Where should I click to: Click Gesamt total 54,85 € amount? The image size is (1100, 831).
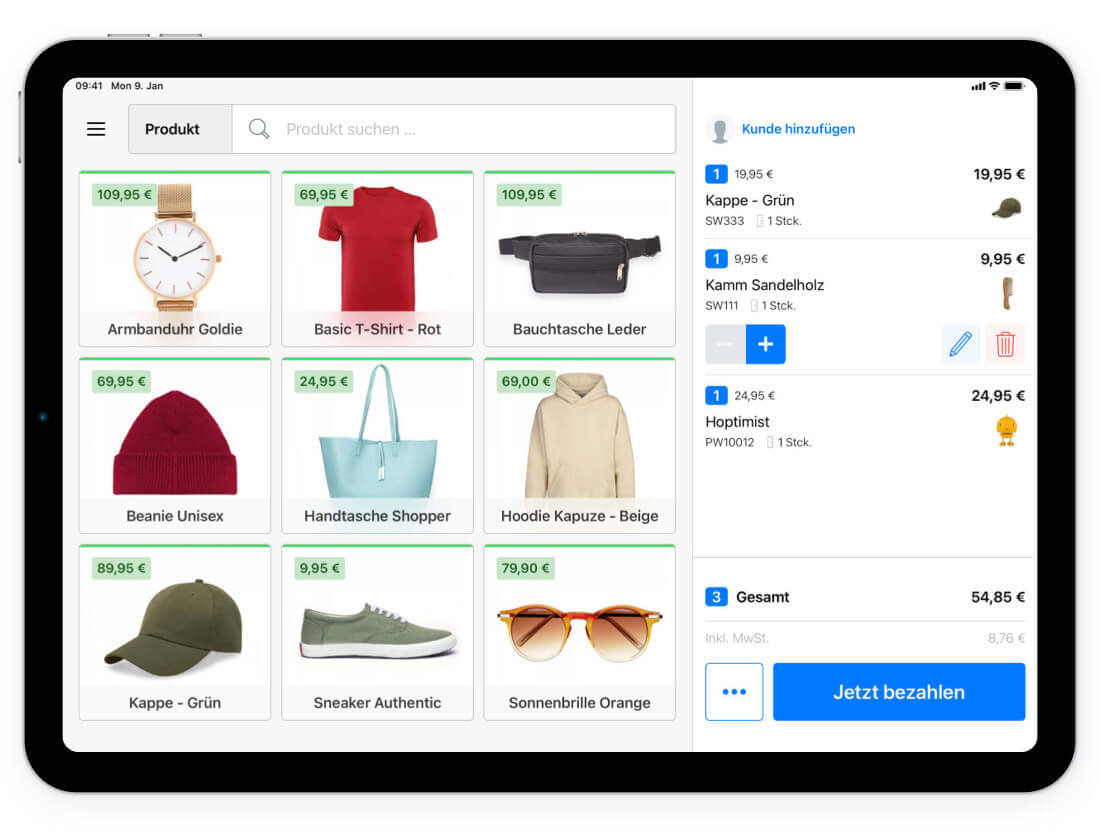[x=998, y=597]
